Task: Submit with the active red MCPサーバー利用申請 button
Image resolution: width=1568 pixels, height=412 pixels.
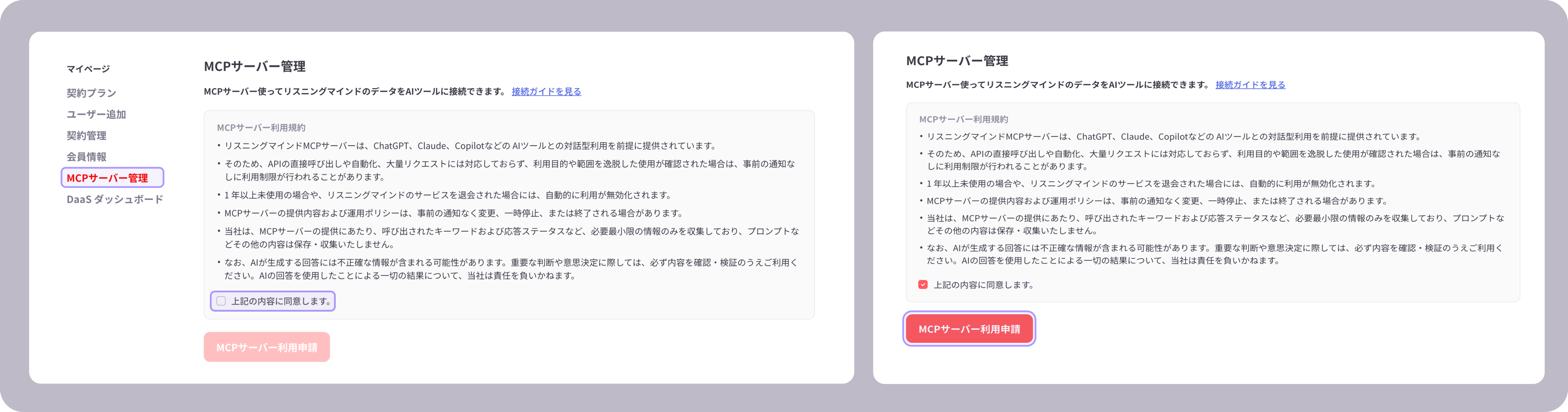Action: coord(969,329)
